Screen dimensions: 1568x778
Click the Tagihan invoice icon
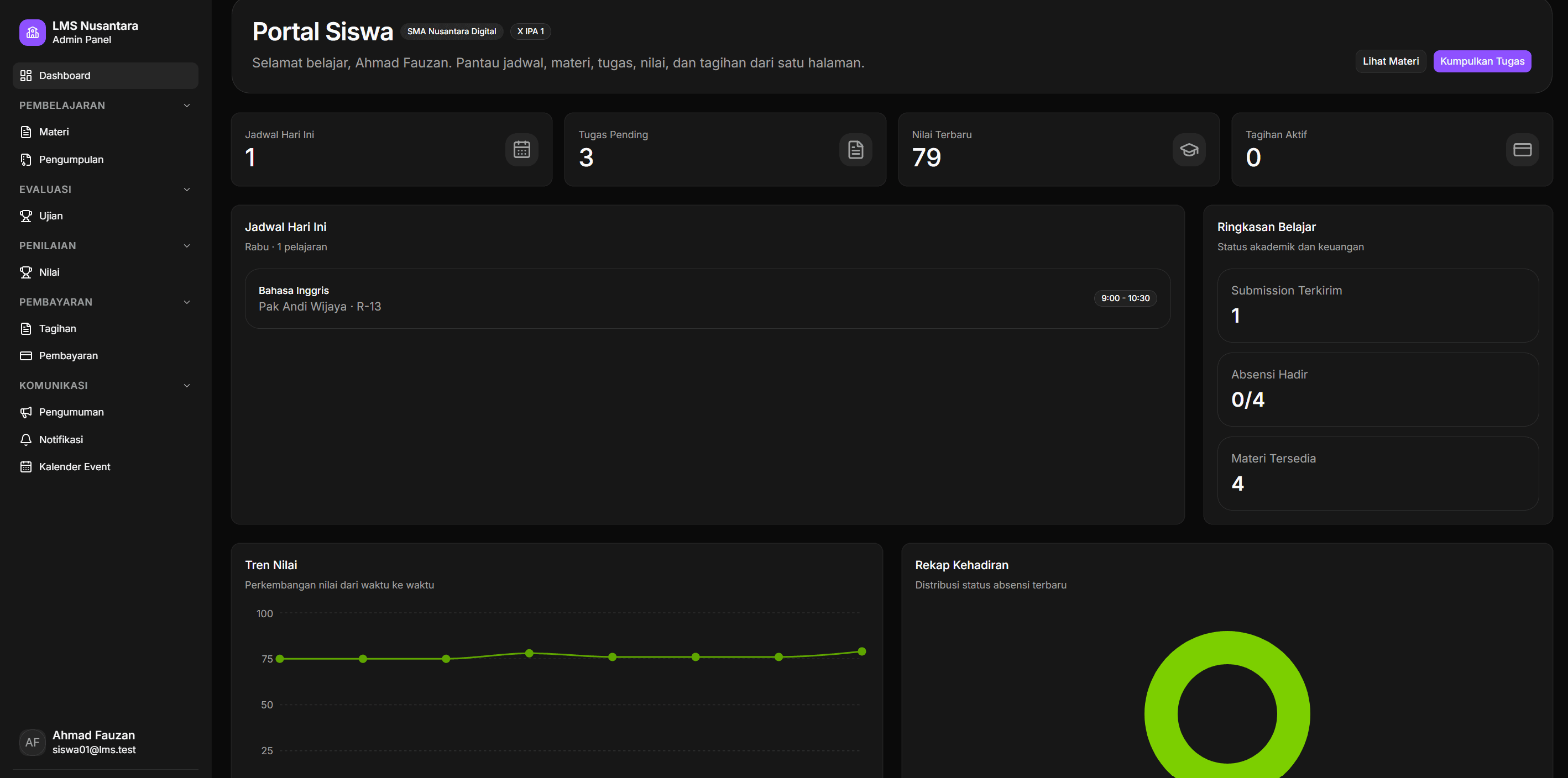click(x=25, y=328)
